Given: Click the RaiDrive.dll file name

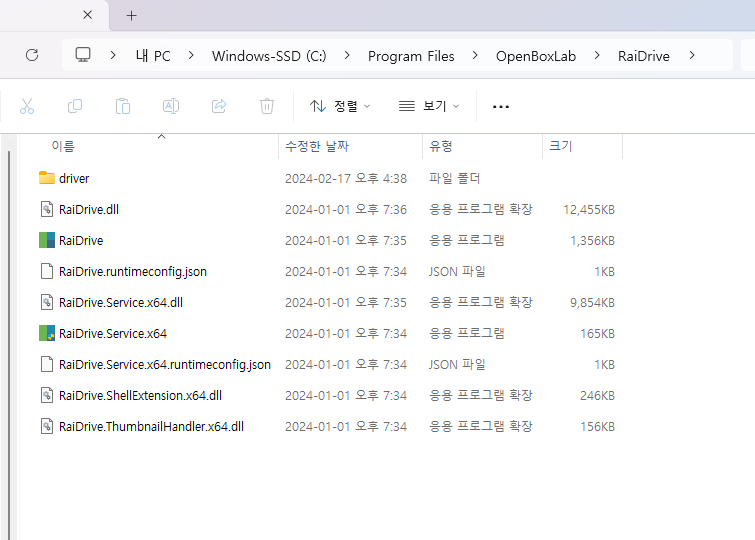Looking at the screenshot, I should coord(89,210).
